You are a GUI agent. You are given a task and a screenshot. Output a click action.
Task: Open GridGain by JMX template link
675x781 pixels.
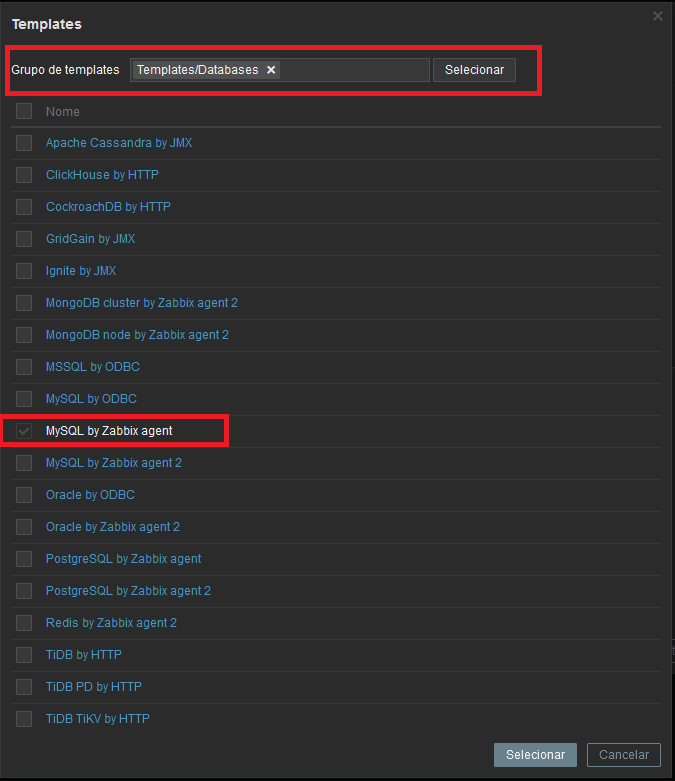[90, 239]
